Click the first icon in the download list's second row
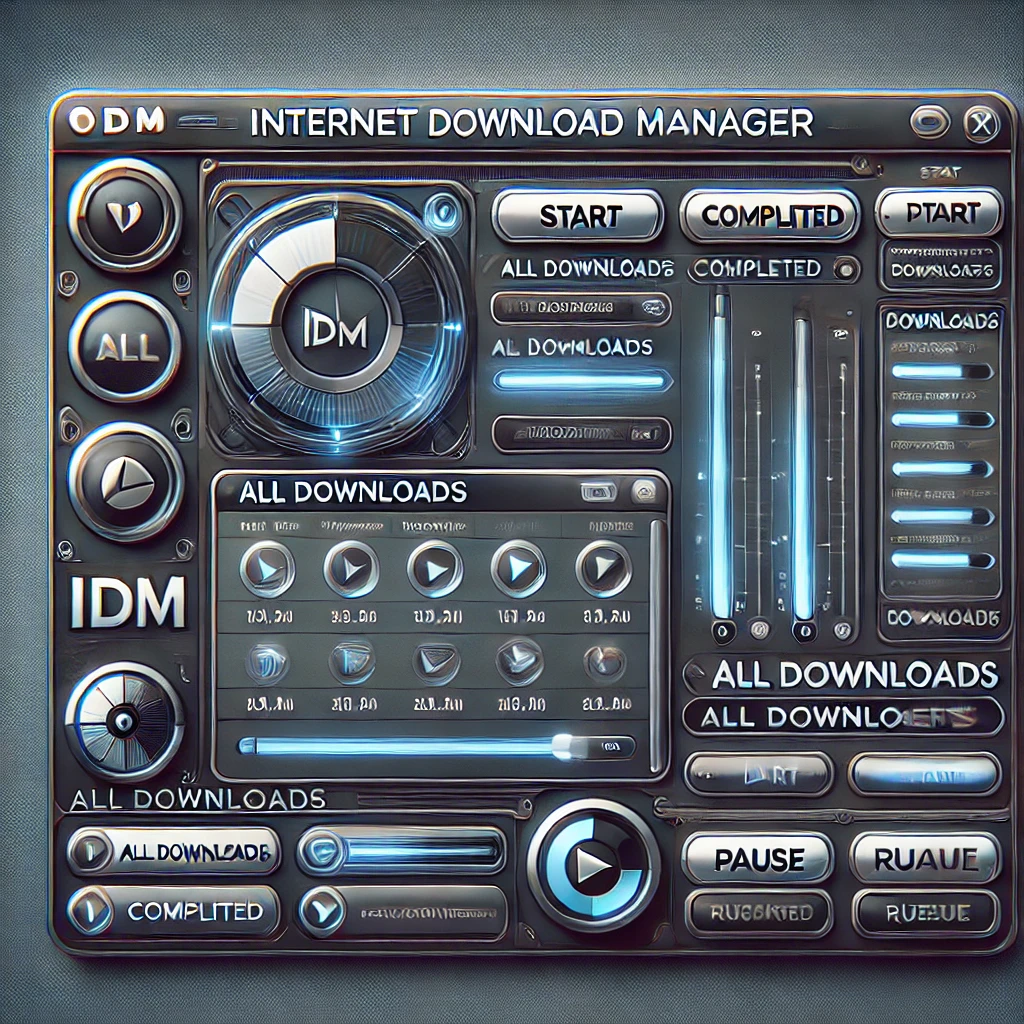Viewport: 1024px width, 1024px height. (267, 664)
